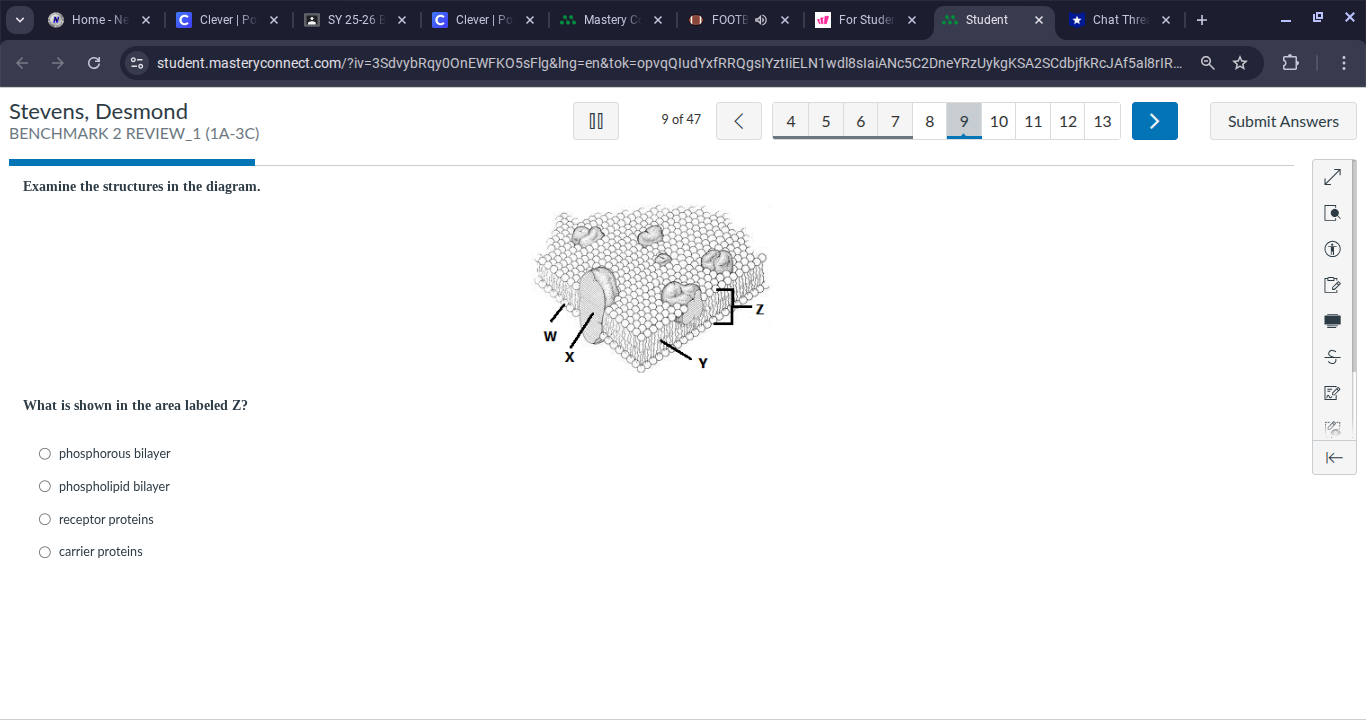The height and width of the screenshot is (720, 1366).
Task: Toggle the line reader mask tool
Action: 1332,321
